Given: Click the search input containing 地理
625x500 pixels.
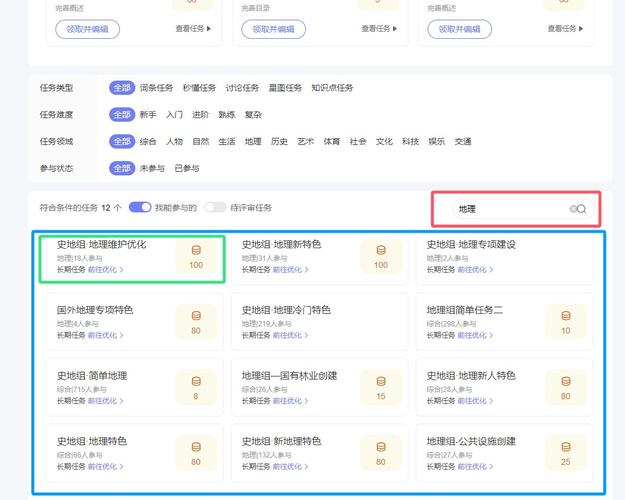Looking at the screenshot, I should (521, 209).
